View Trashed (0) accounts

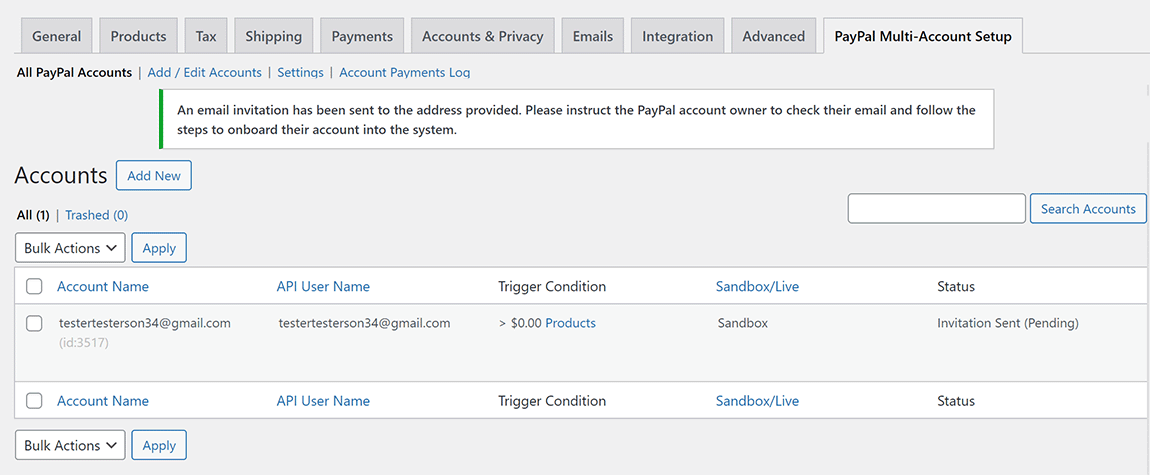[x=97, y=215]
